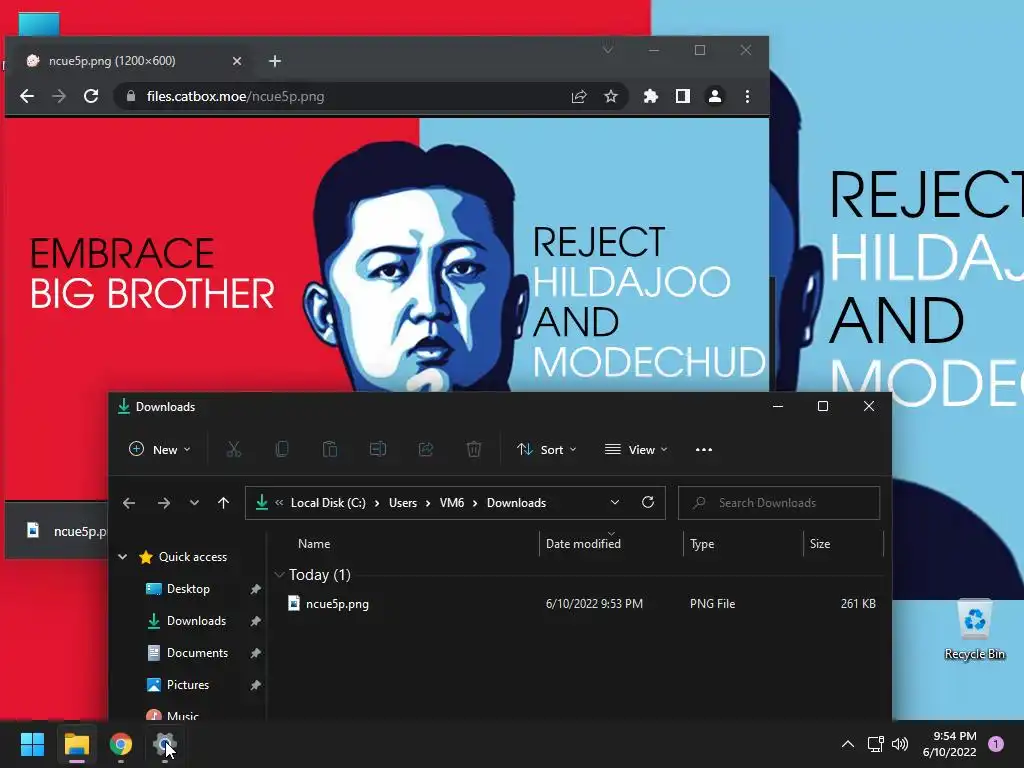Open the site info padlock in Chrome
1024x768 pixels.
(131, 97)
